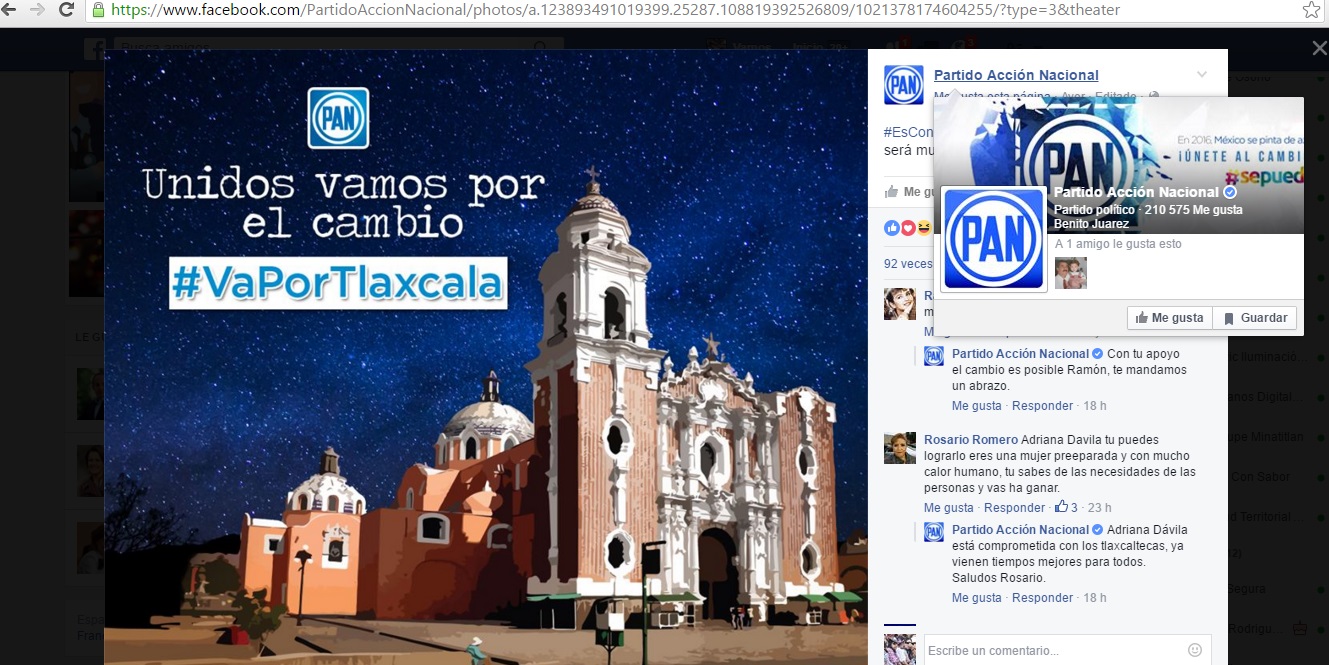Image resolution: width=1329 pixels, height=665 pixels.
Task: Select the Facebook URL in address bar
Action: tap(615, 10)
